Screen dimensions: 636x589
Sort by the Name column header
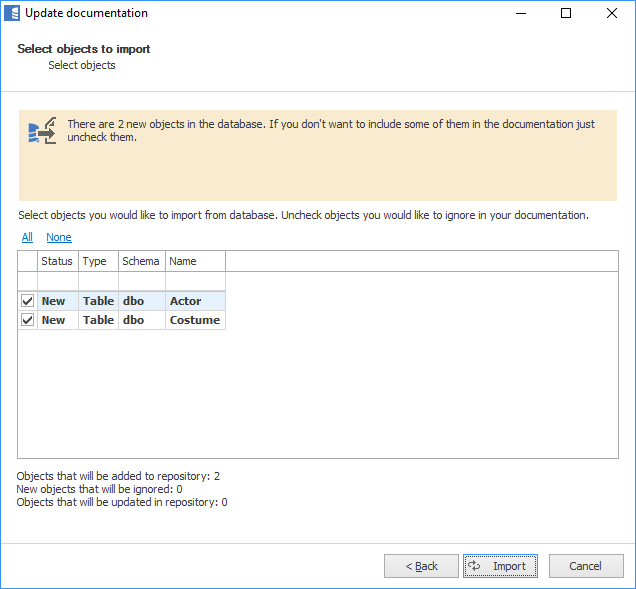[x=194, y=261]
